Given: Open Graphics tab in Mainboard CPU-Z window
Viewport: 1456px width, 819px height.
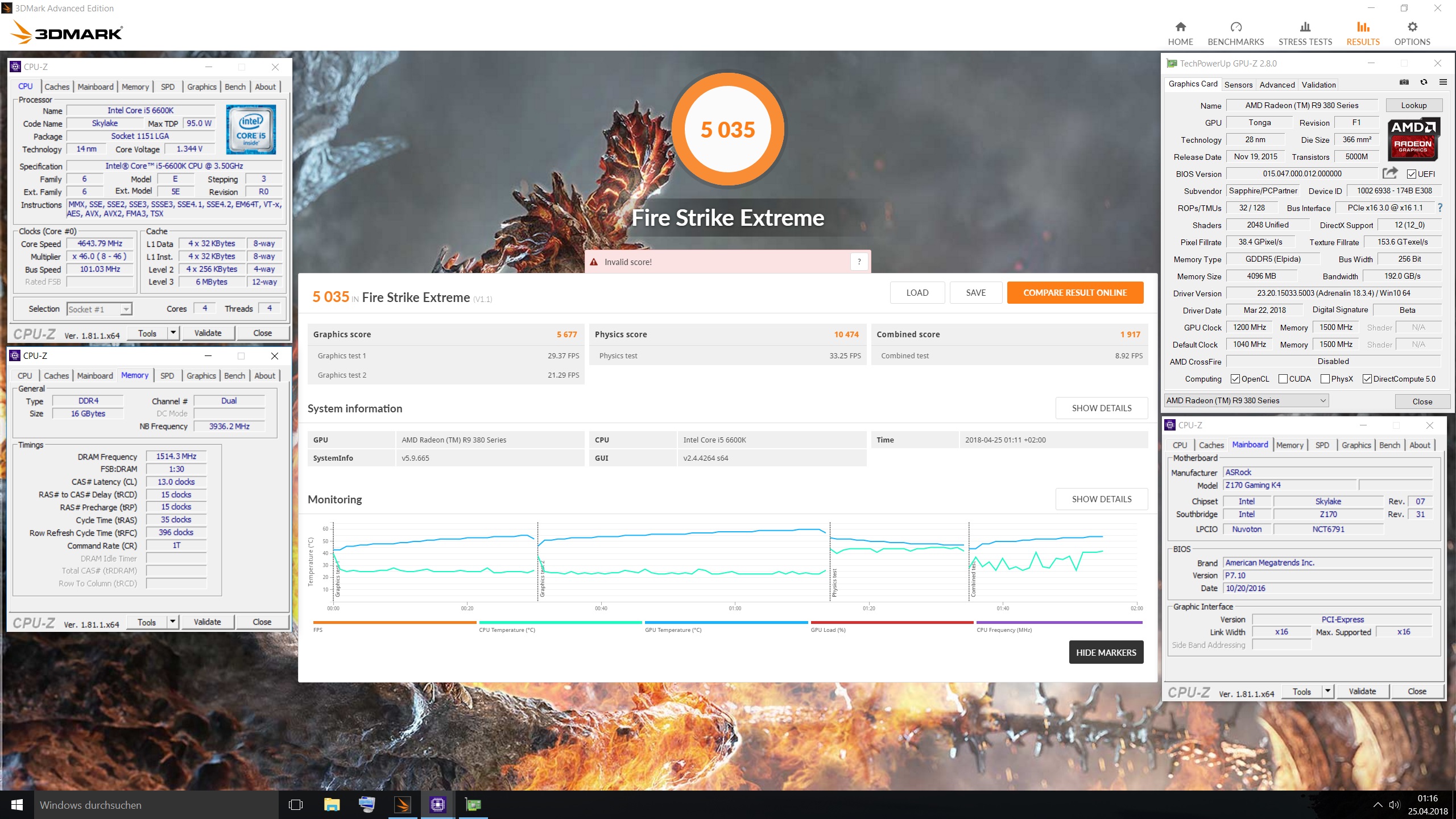Looking at the screenshot, I should [1356, 445].
